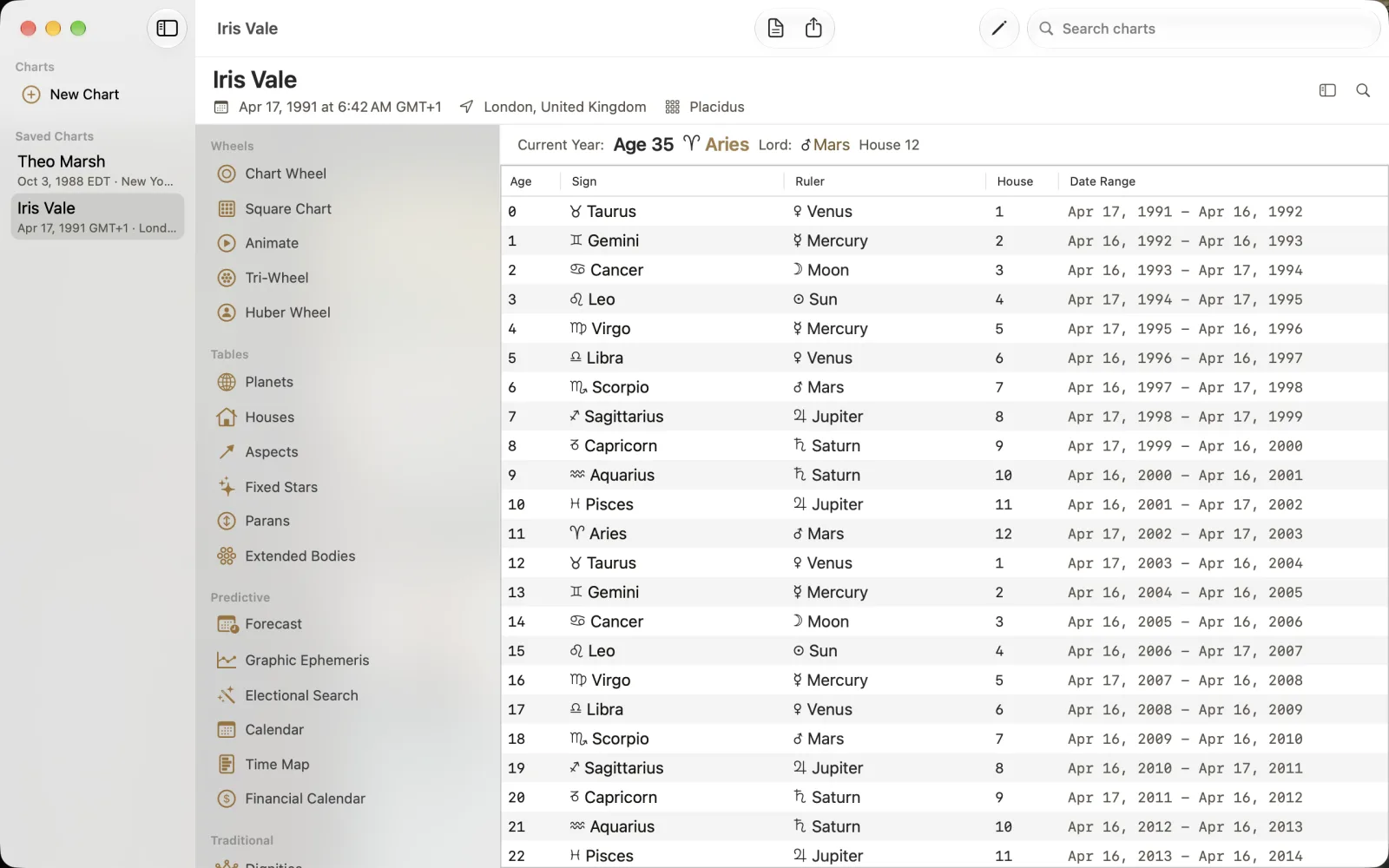Click the New Chart button
The width and height of the screenshot is (1389, 868).
pos(71,95)
